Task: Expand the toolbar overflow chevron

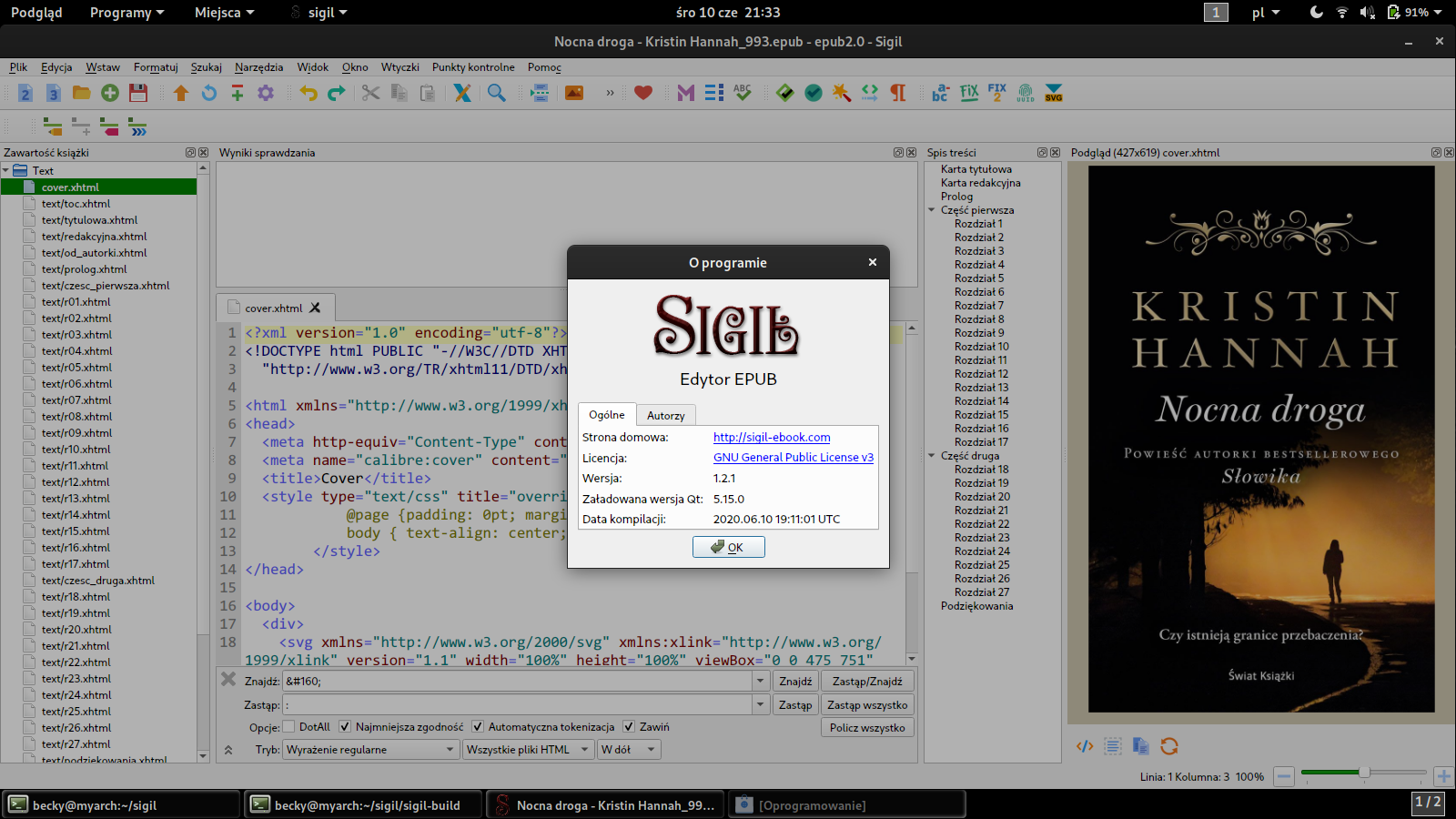Action: 610,93
